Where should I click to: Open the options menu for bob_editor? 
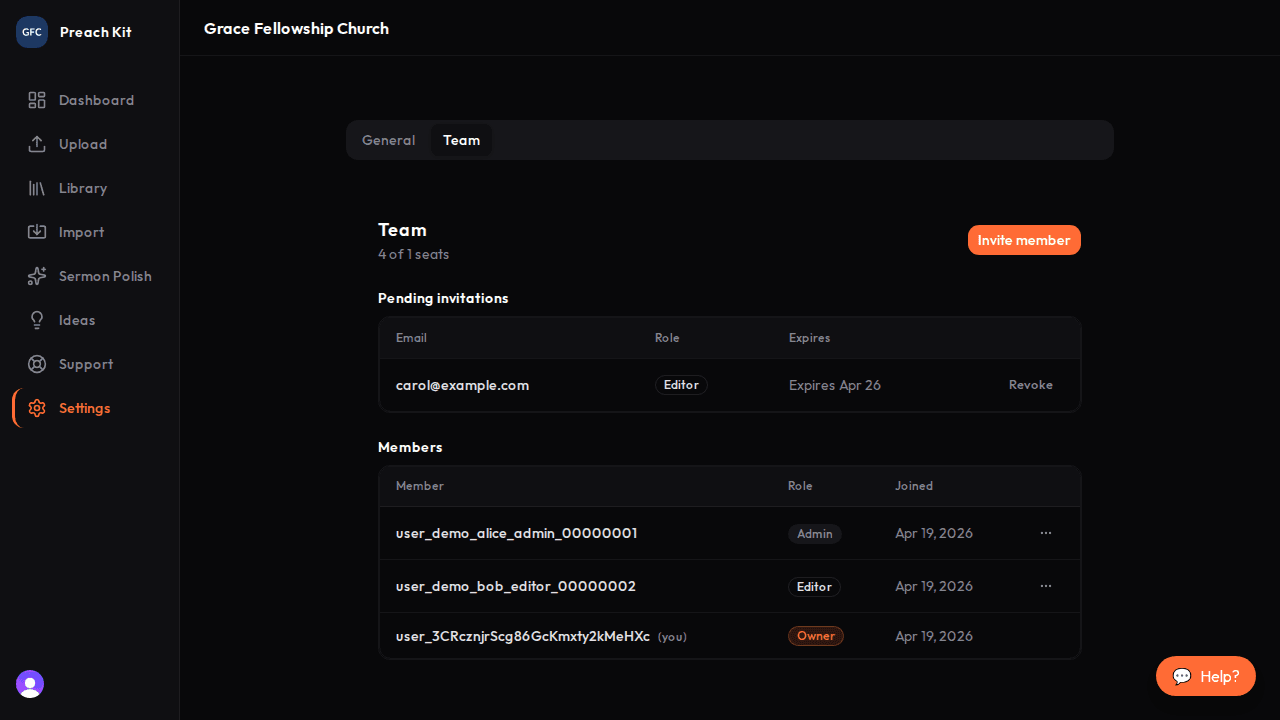1046,586
